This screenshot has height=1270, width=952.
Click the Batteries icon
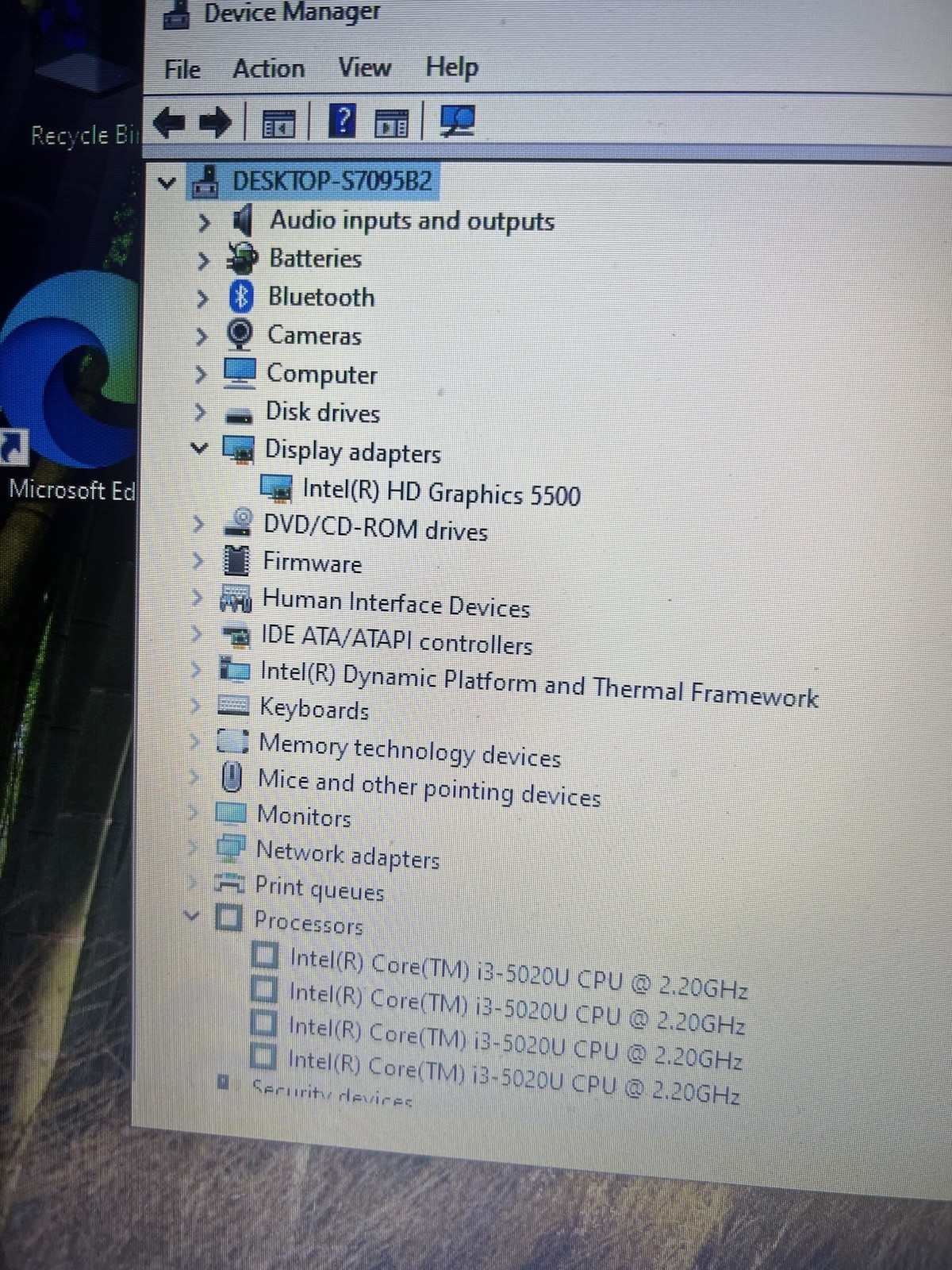pos(242,257)
